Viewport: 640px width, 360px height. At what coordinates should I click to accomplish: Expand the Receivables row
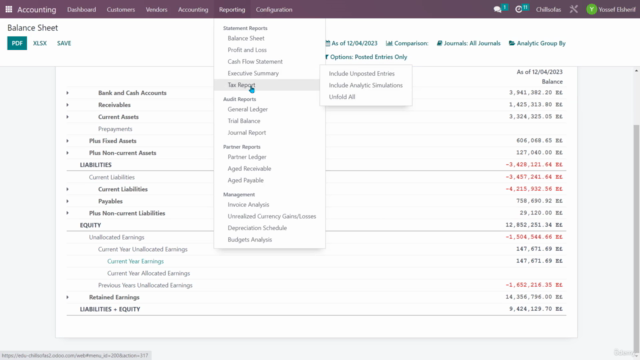click(67, 105)
